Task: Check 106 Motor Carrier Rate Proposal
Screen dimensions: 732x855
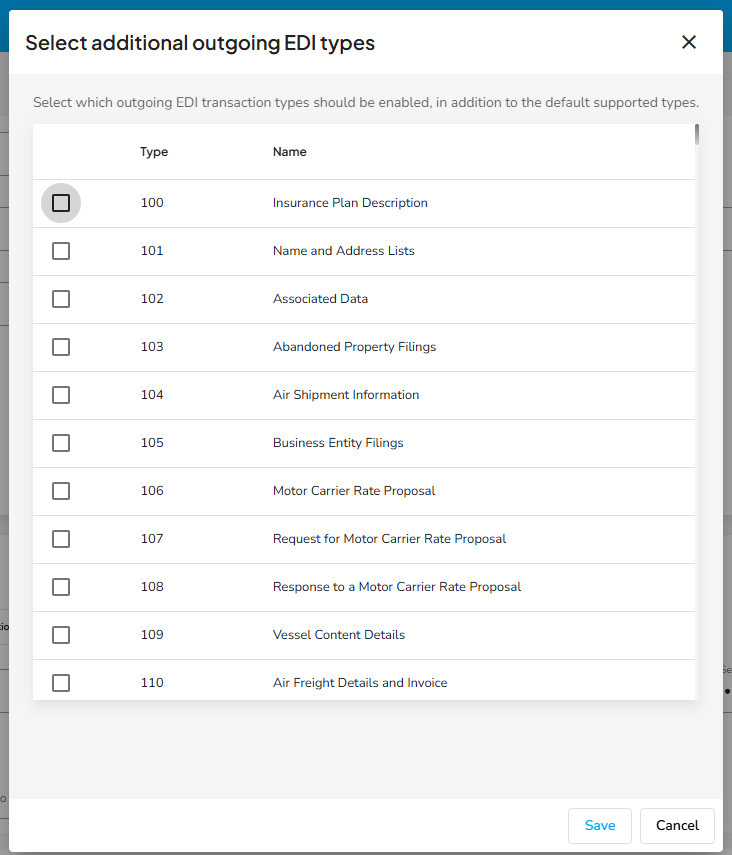Action: 61,491
